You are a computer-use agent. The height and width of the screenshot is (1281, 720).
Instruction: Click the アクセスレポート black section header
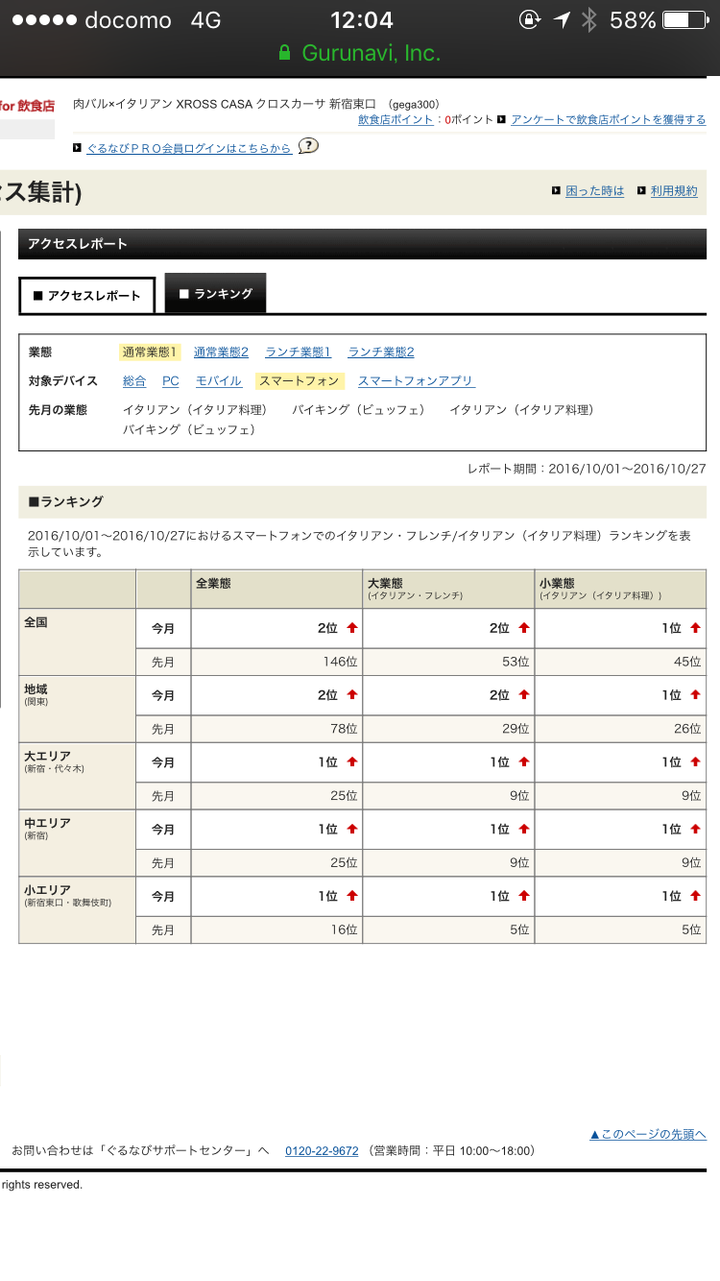click(362, 244)
